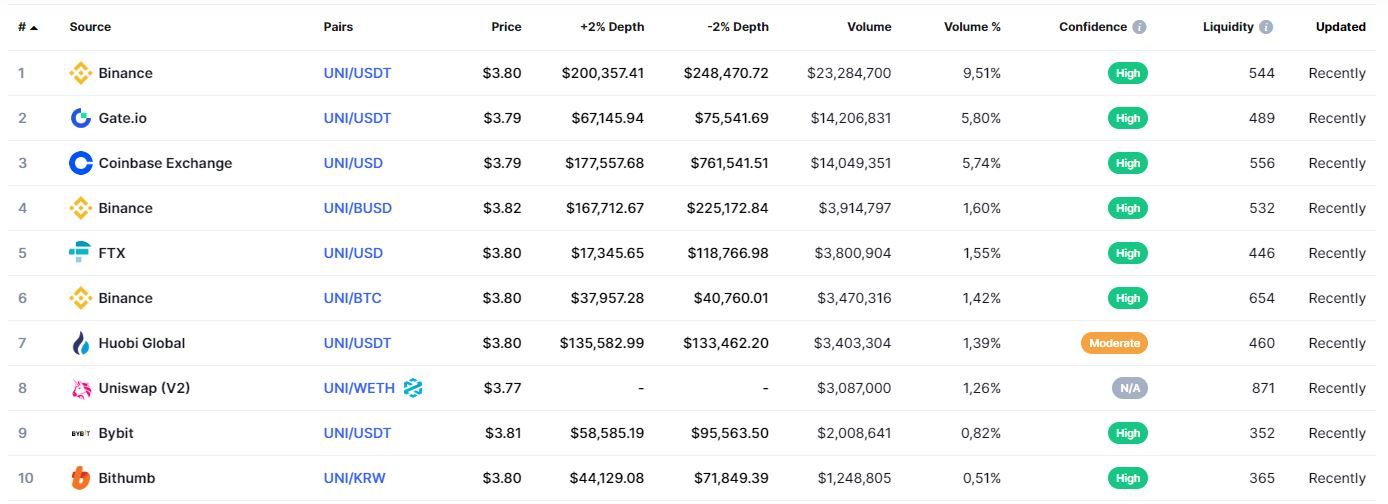Screen dimensions: 1388x504
Task: Click the Uniswap (V2) unicorn icon
Action: [x=81, y=388]
